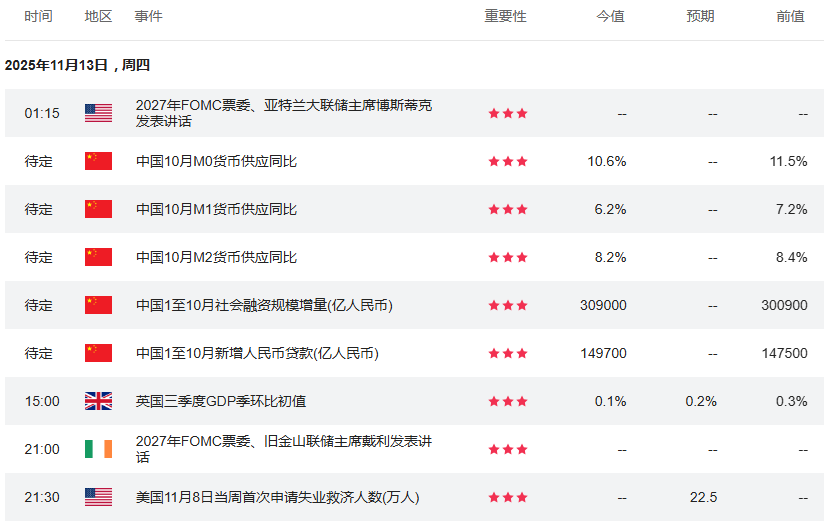The width and height of the screenshot is (824, 522).
Task: Open event 中国1至10月新增人民币贷款
Action: click(257, 353)
